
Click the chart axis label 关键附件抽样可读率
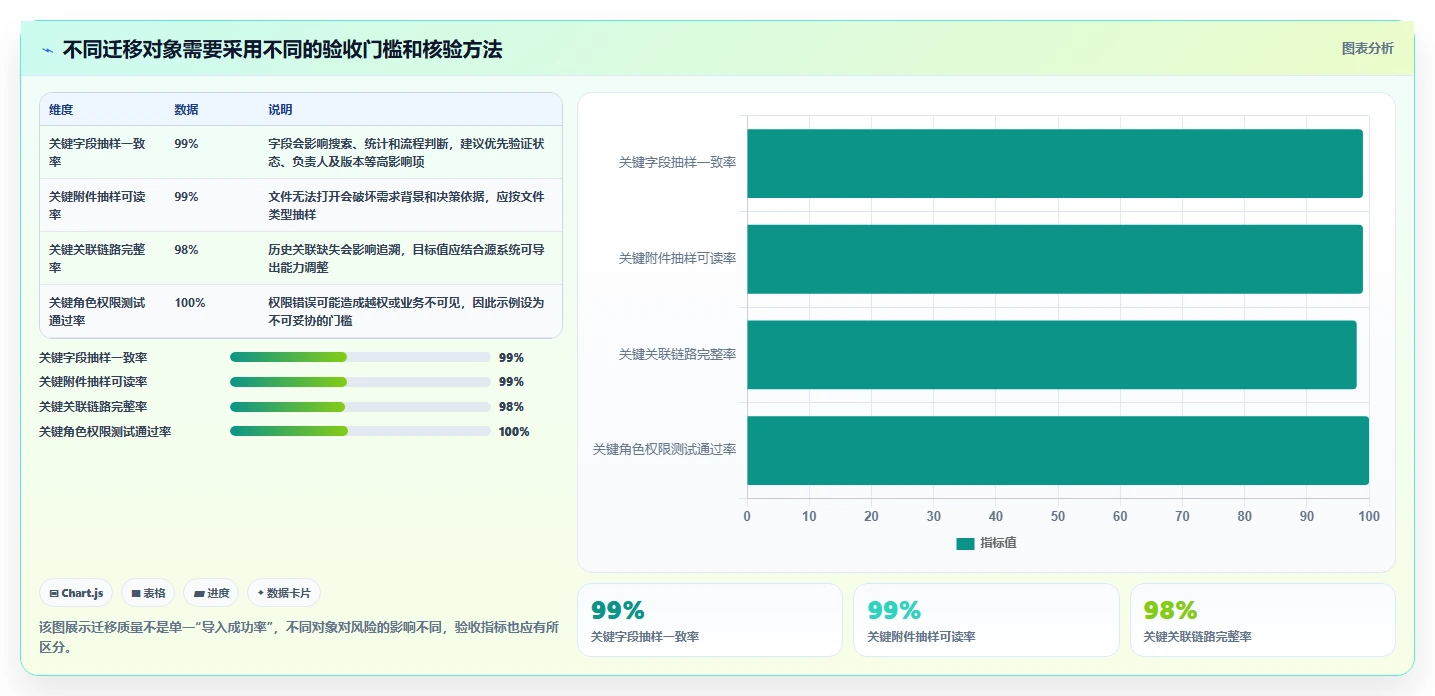(678, 259)
